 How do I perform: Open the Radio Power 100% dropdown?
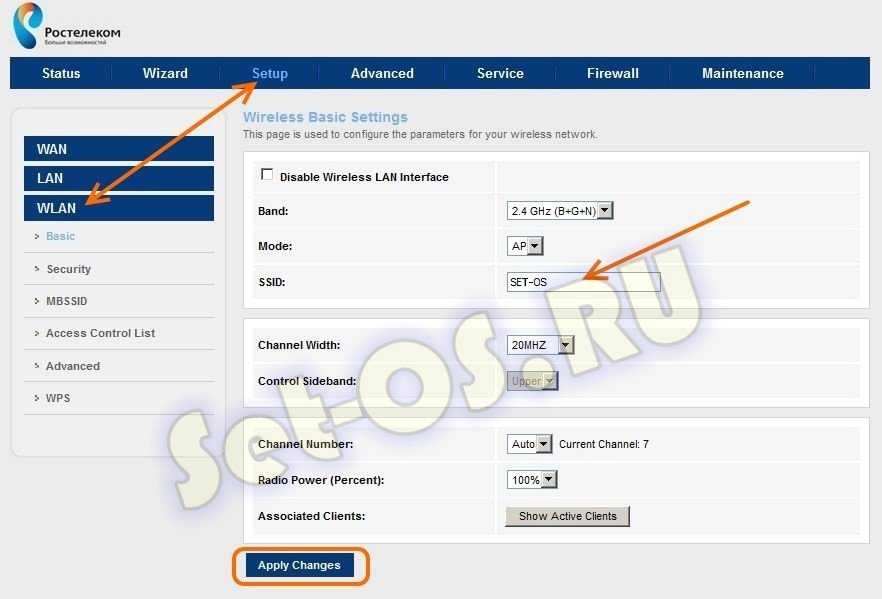coord(532,480)
